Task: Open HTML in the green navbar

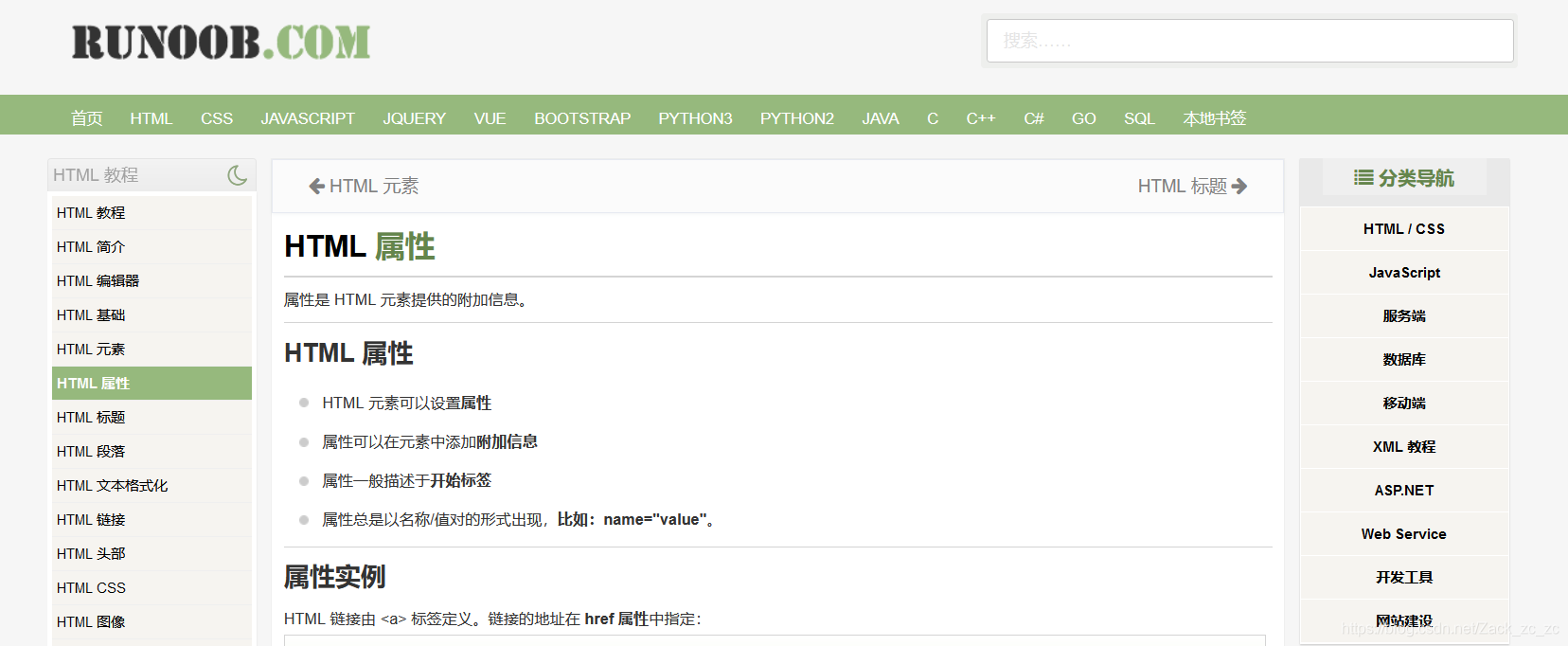Action: [x=151, y=118]
